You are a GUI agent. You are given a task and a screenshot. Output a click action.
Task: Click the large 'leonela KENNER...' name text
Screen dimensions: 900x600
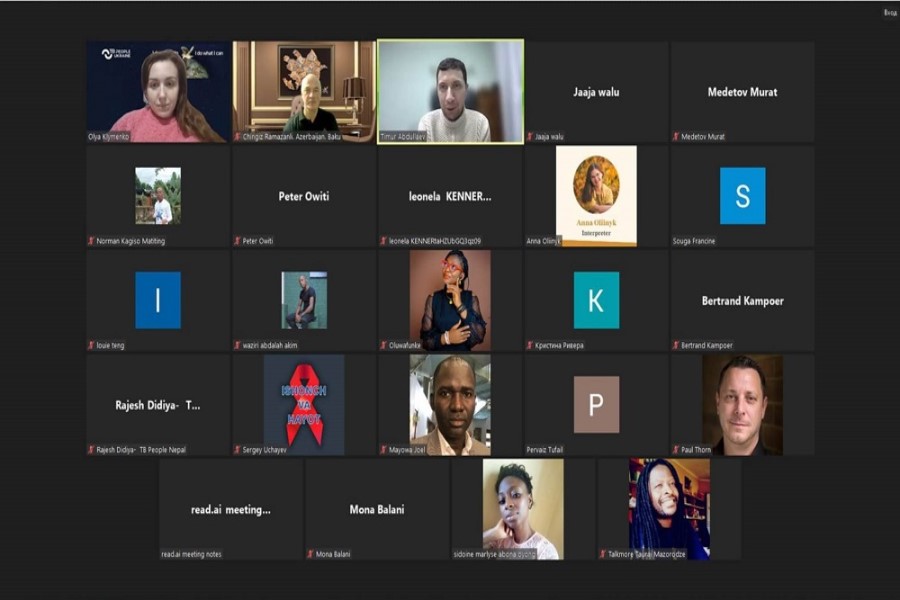tap(450, 196)
